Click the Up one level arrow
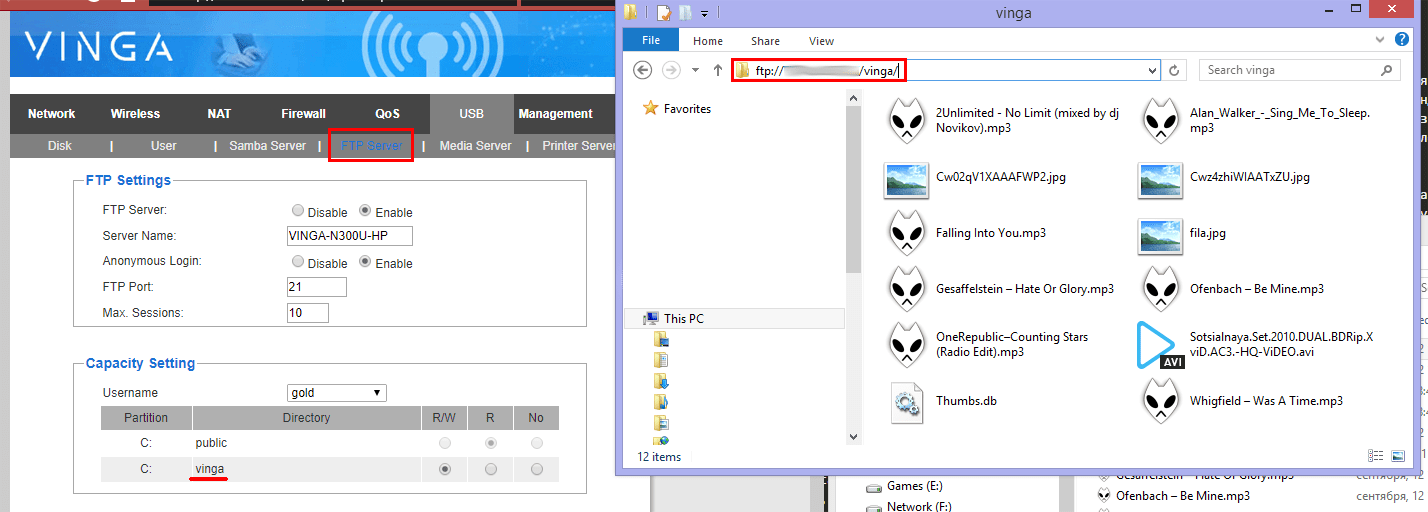This screenshot has height=512, width=1428. click(x=717, y=70)
